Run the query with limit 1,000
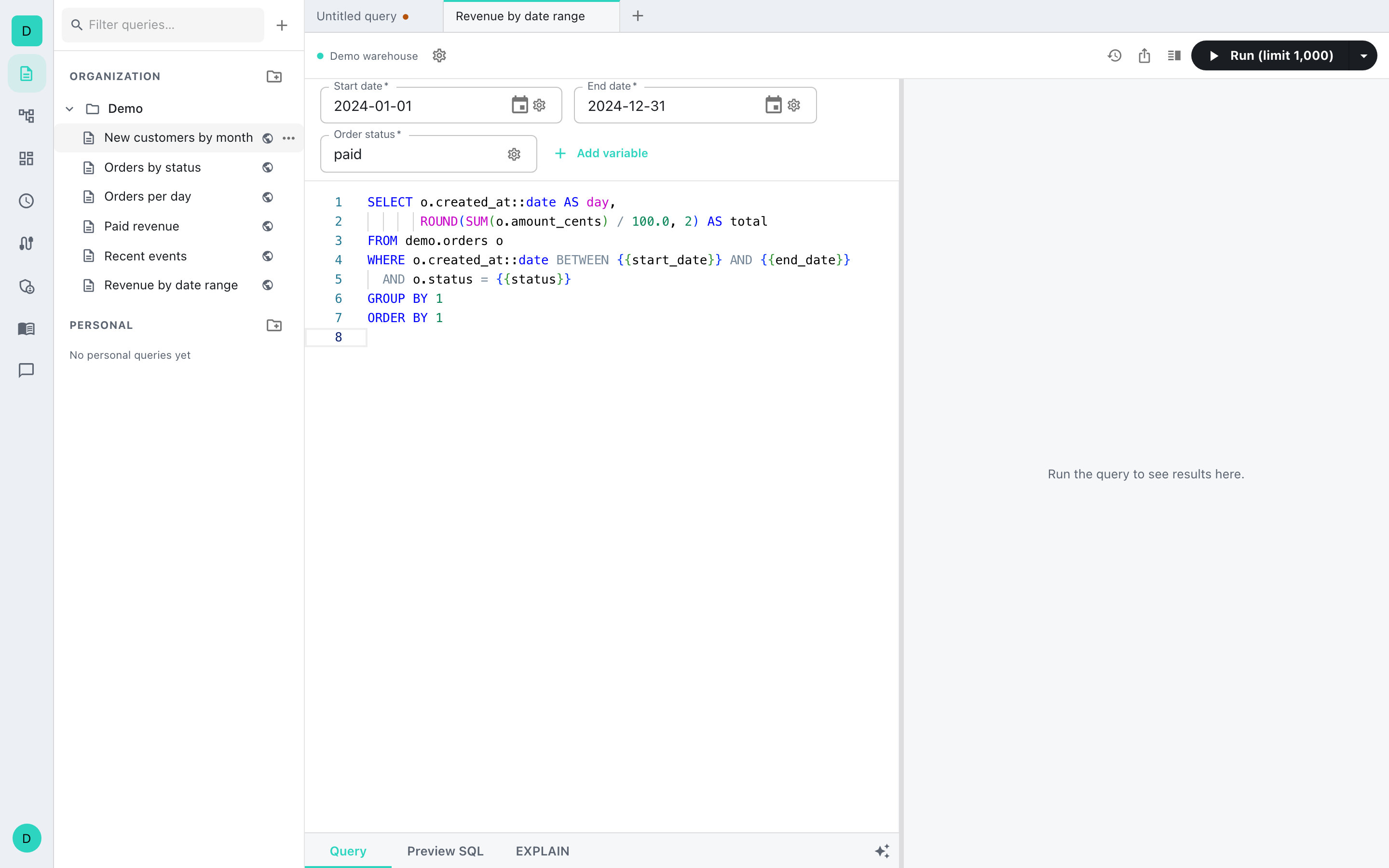1389x868 pixels. tap(1271, 55)
